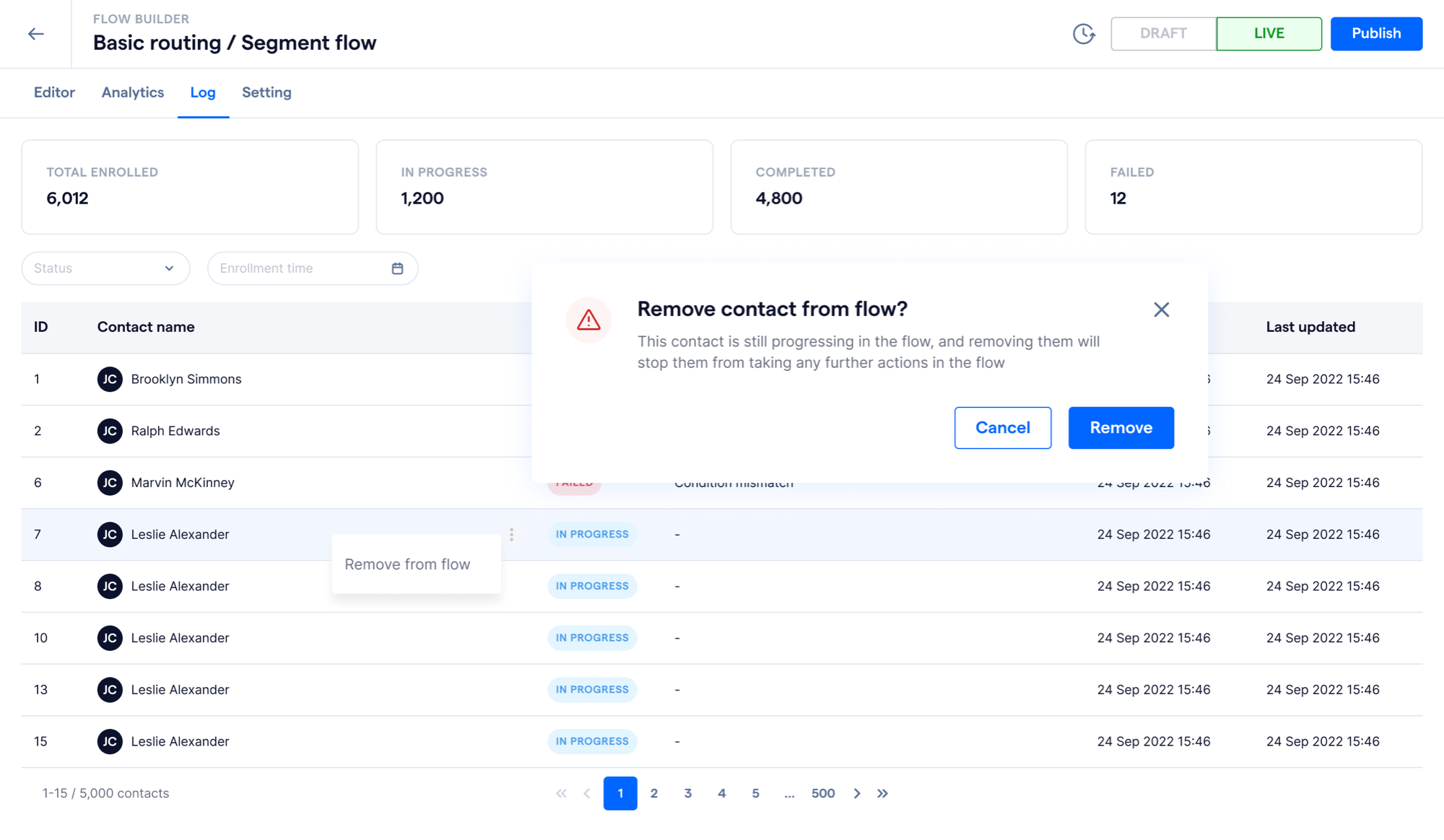Go to page 3 in pagination
Image resolution: width=1444 pixels, height=840 pixels.
[687, 793]
